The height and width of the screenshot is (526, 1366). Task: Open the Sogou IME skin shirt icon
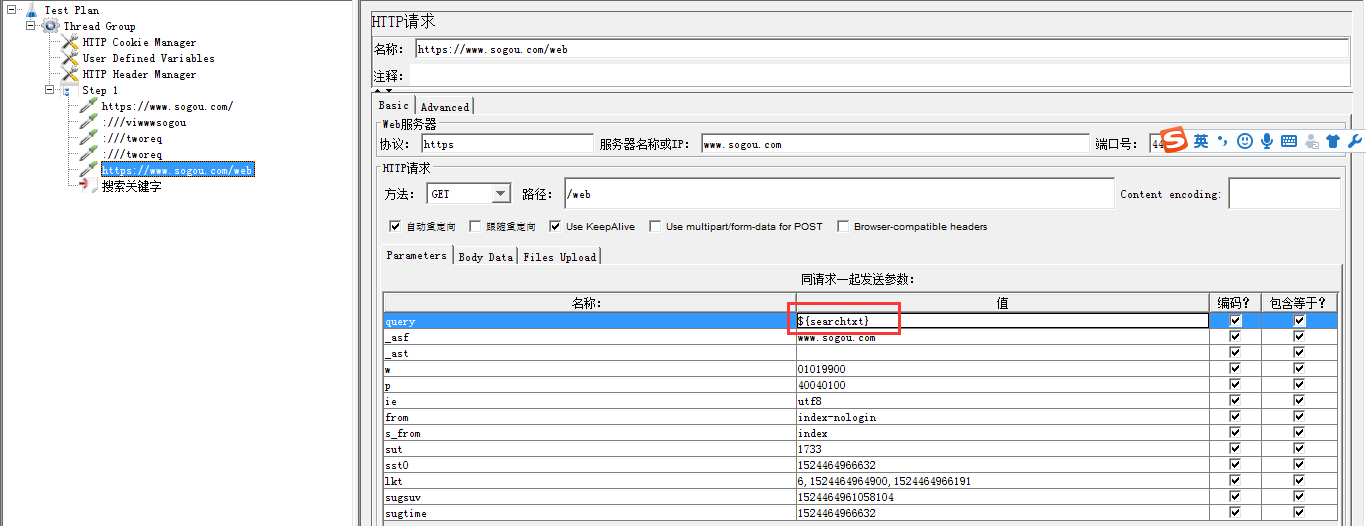coord(1333,142)
